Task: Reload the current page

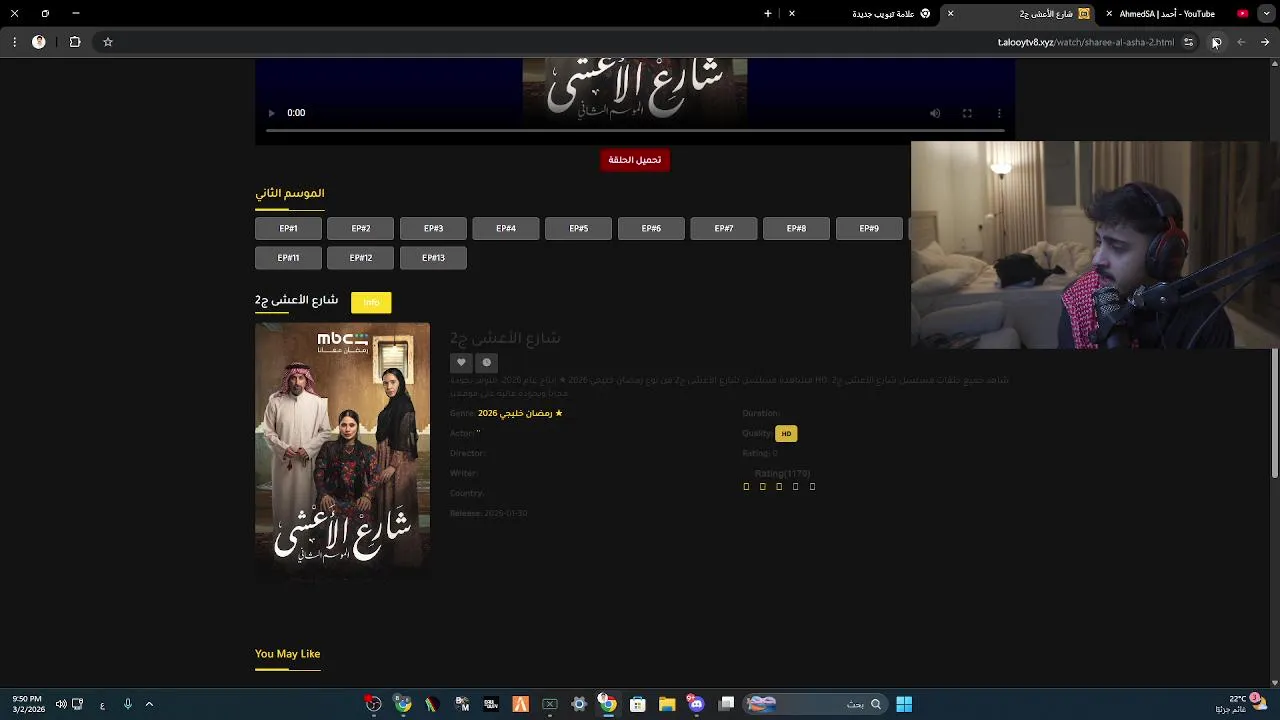Action: coord(1216,42)
